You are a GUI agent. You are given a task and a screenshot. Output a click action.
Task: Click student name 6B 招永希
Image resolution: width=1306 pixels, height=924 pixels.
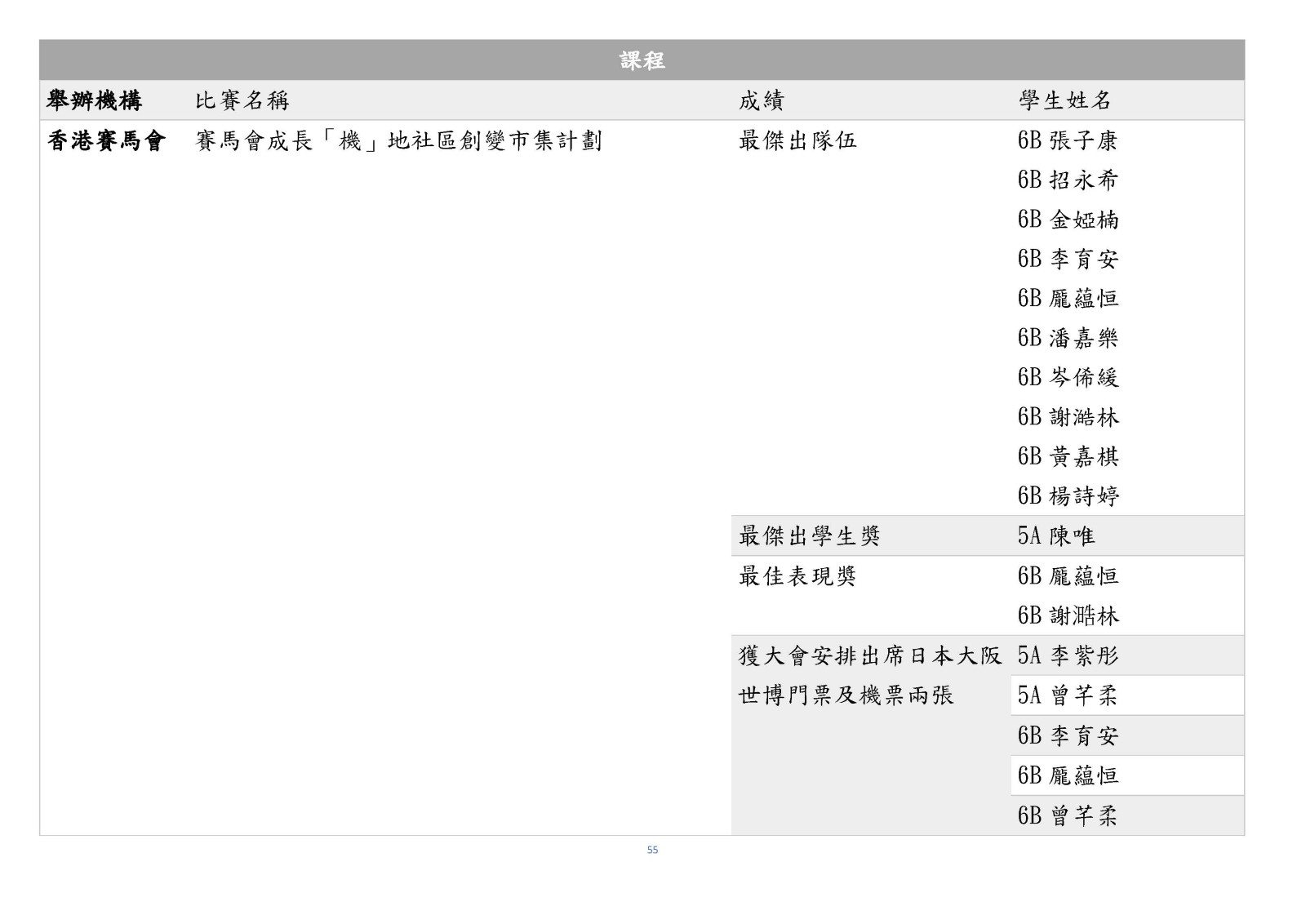[x=1067, y=180]
